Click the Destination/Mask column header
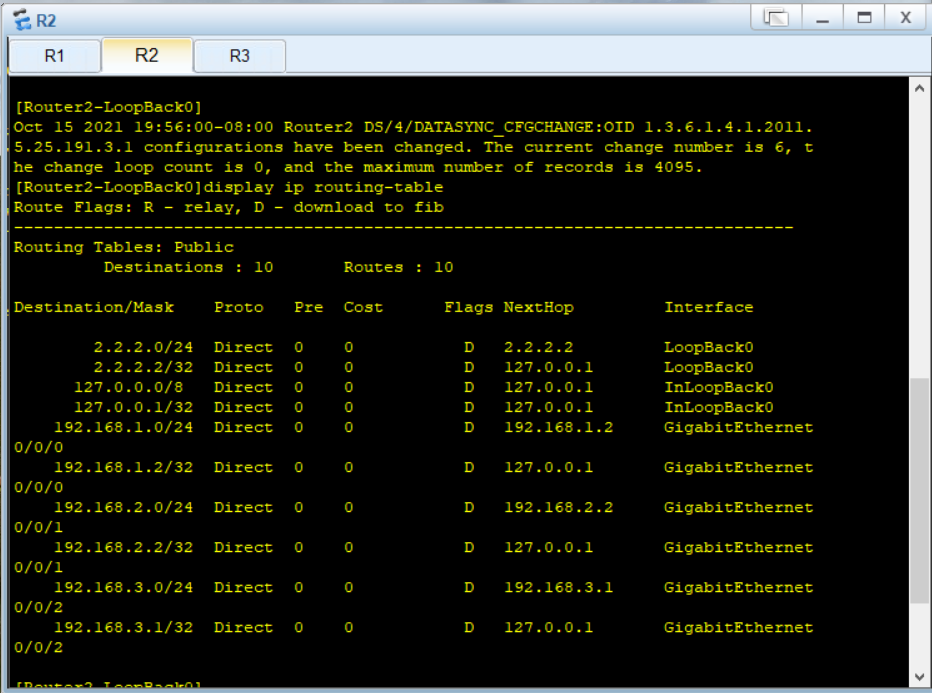Screen dimensions: 932x693 [94, 307]
